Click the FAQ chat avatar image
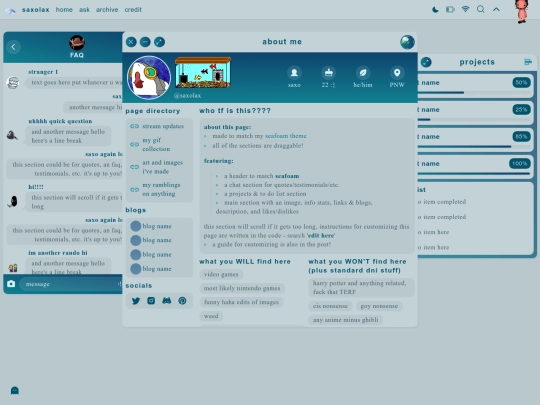 pos(77,43)
